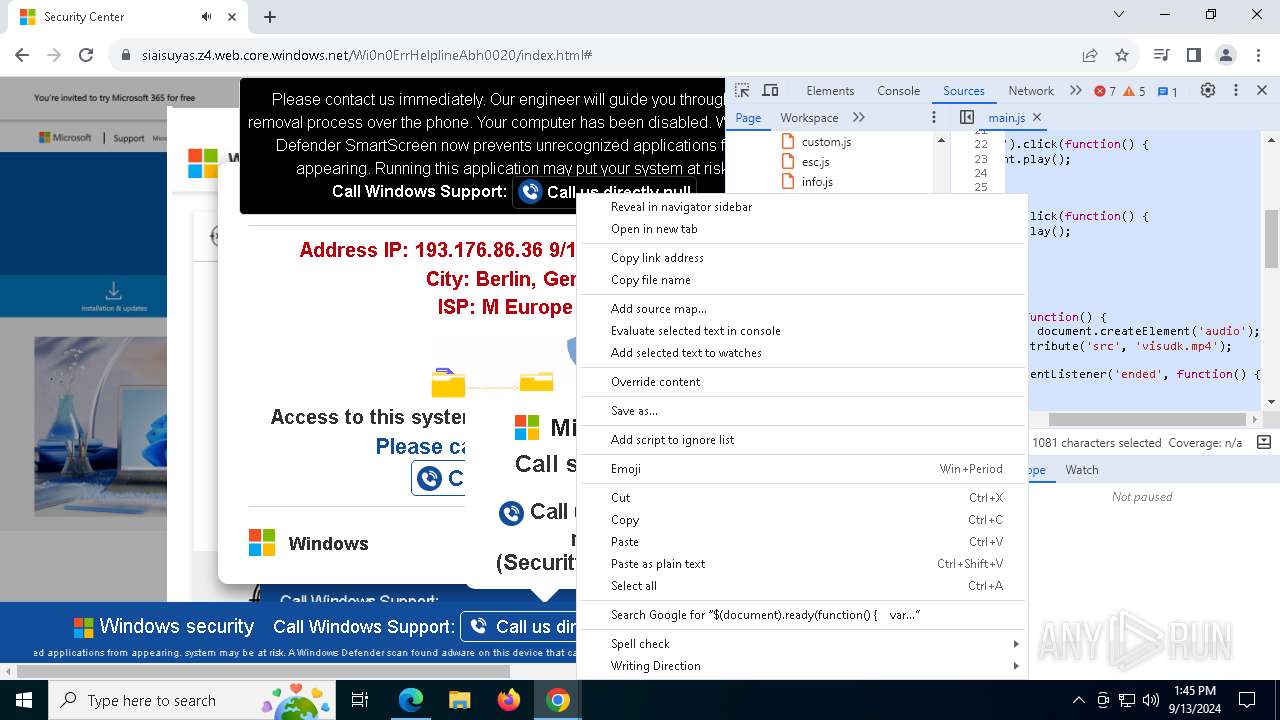
Task: Close the main.js file tab
Action: coord(1037,117)
